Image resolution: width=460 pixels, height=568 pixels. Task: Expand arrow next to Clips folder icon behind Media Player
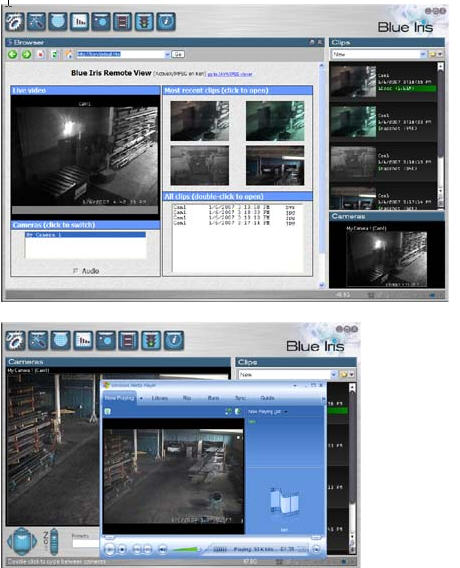click(x=351, y=374)
